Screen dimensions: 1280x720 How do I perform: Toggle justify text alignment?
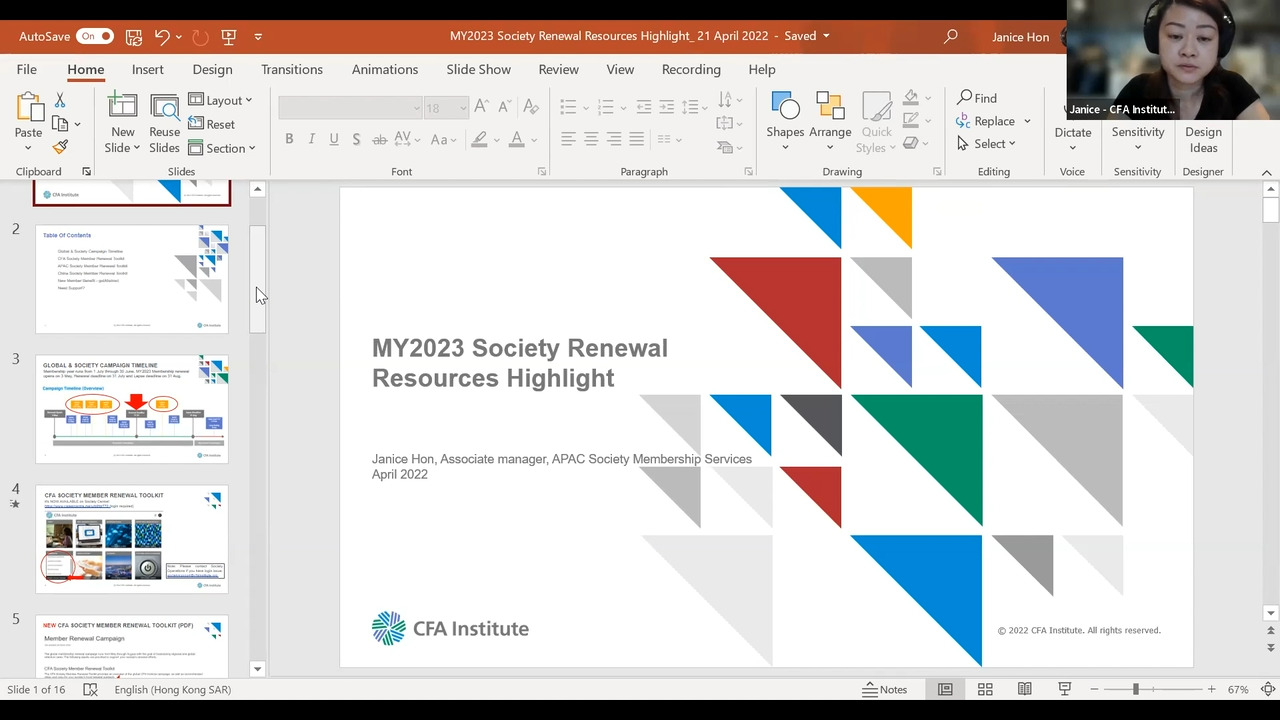(x=636, y=139)
